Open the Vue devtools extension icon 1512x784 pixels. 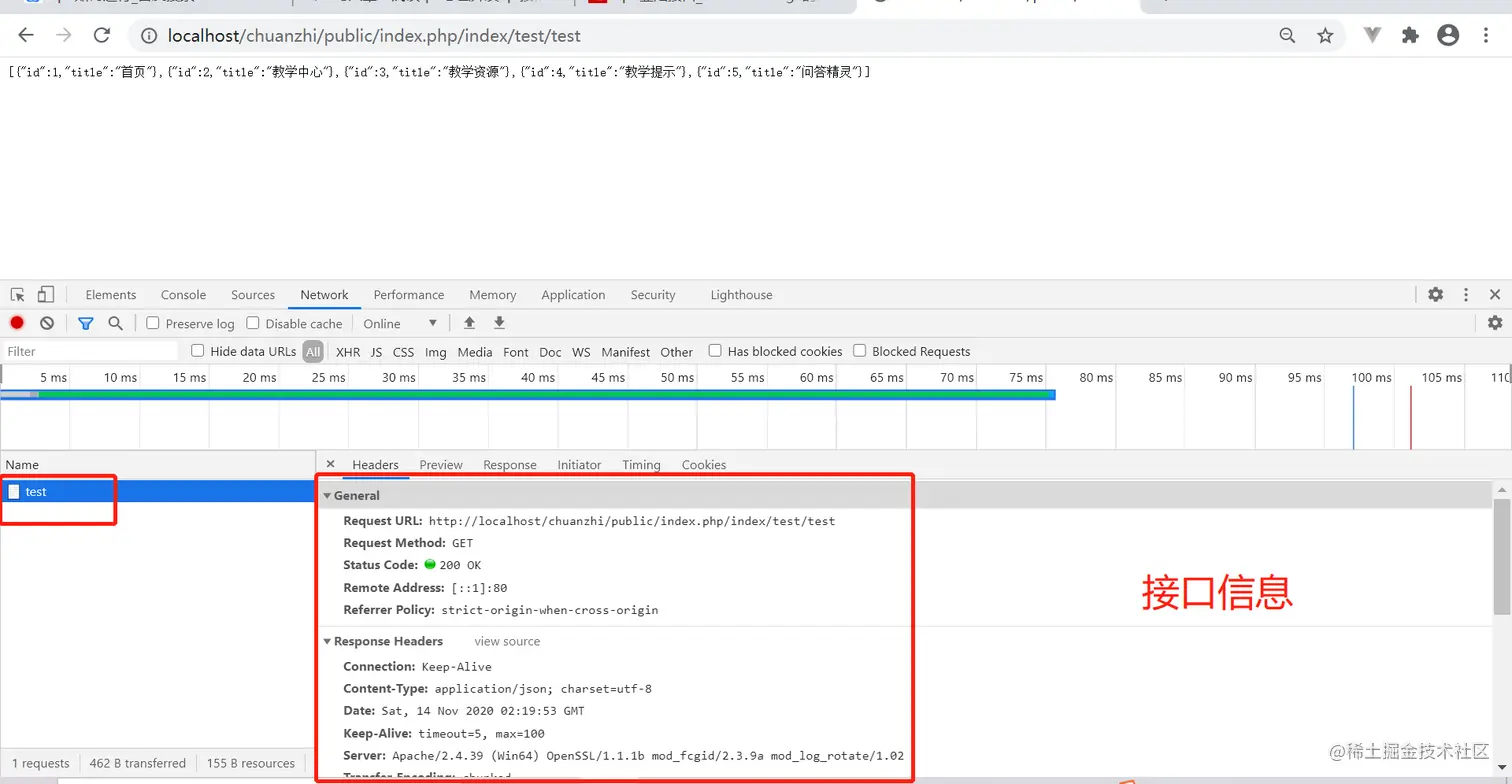click(1373, 36)
